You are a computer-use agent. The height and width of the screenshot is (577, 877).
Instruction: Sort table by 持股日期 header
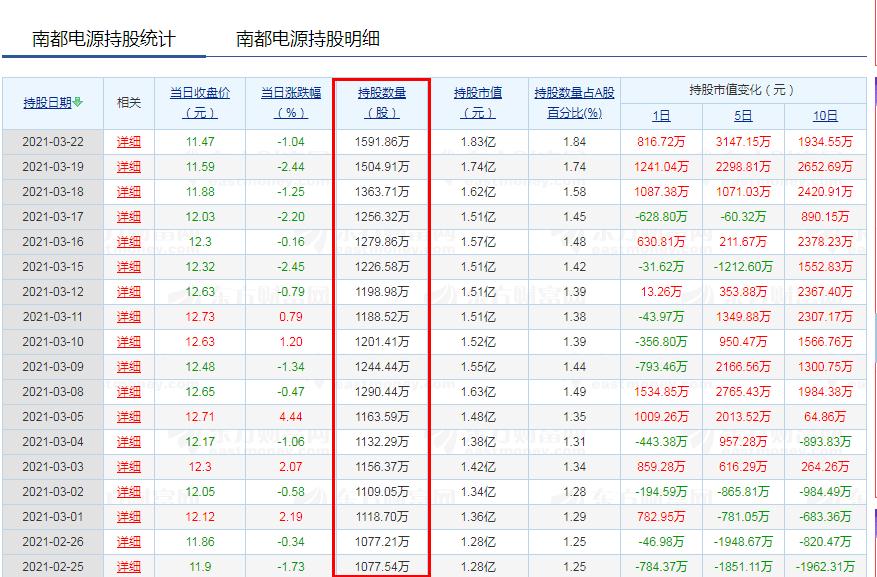(x=48, y=103)
